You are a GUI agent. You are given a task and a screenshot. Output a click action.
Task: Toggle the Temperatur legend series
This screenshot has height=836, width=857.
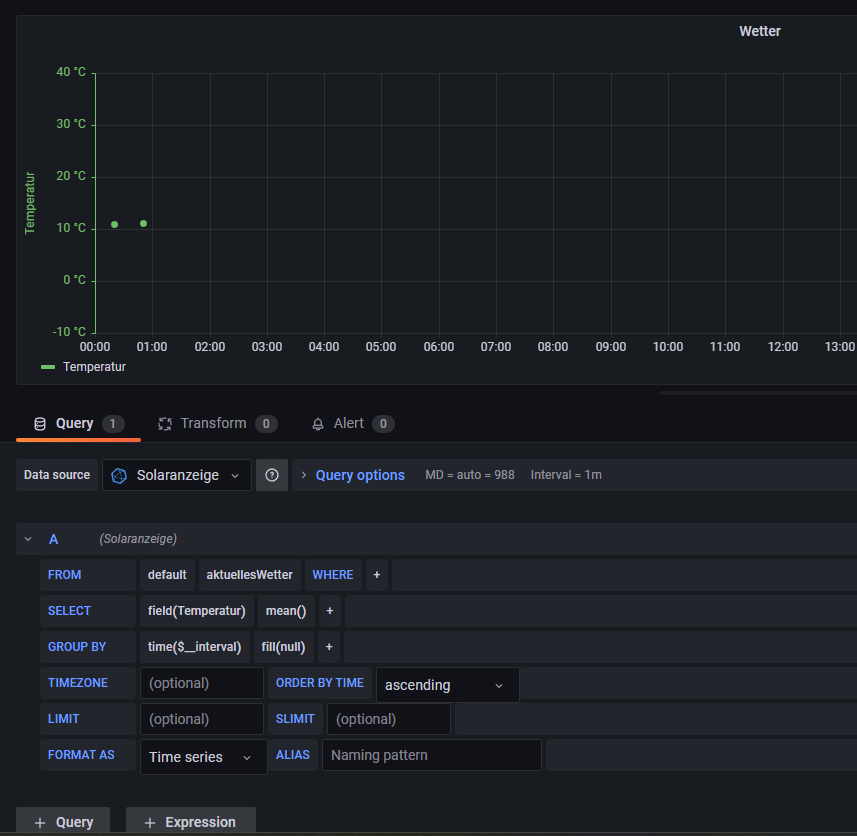(x=93, y=367)
